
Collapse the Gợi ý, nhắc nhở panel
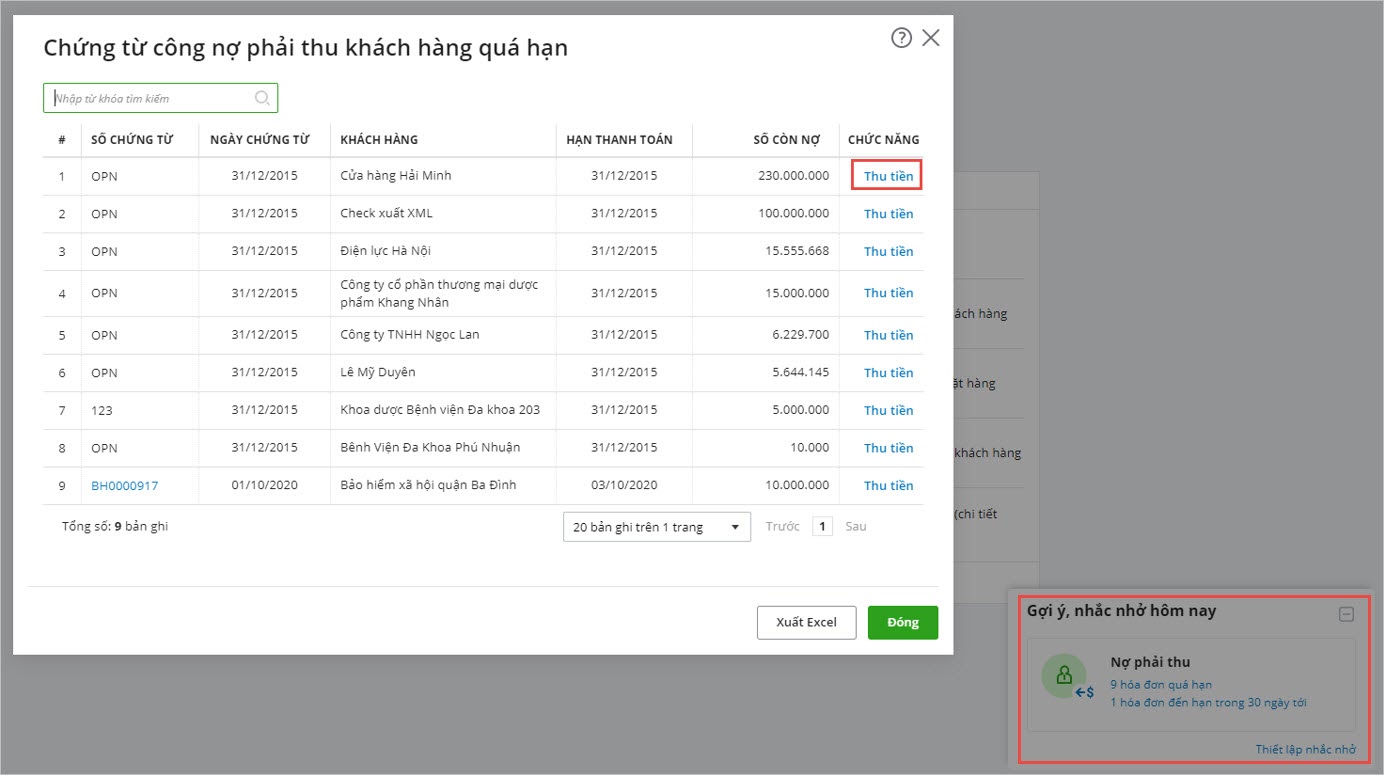(1346, 614)
